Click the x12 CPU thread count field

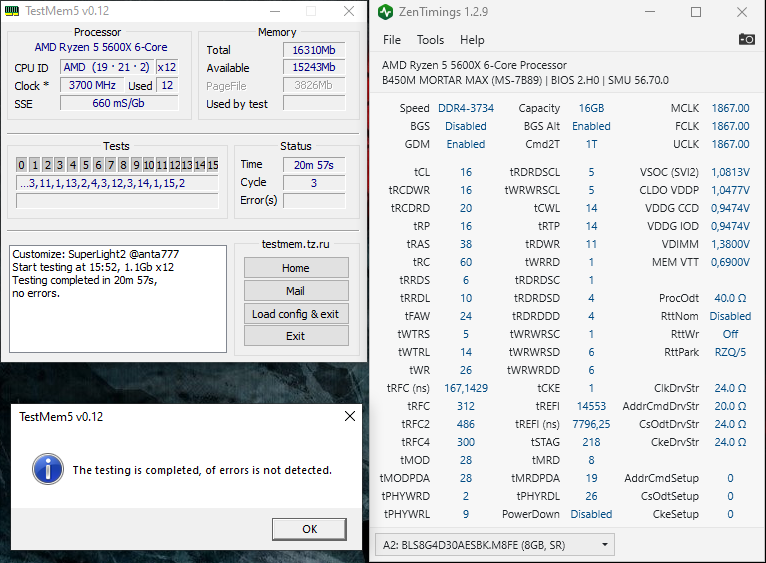pyautogui.click(x=167, y=67)
